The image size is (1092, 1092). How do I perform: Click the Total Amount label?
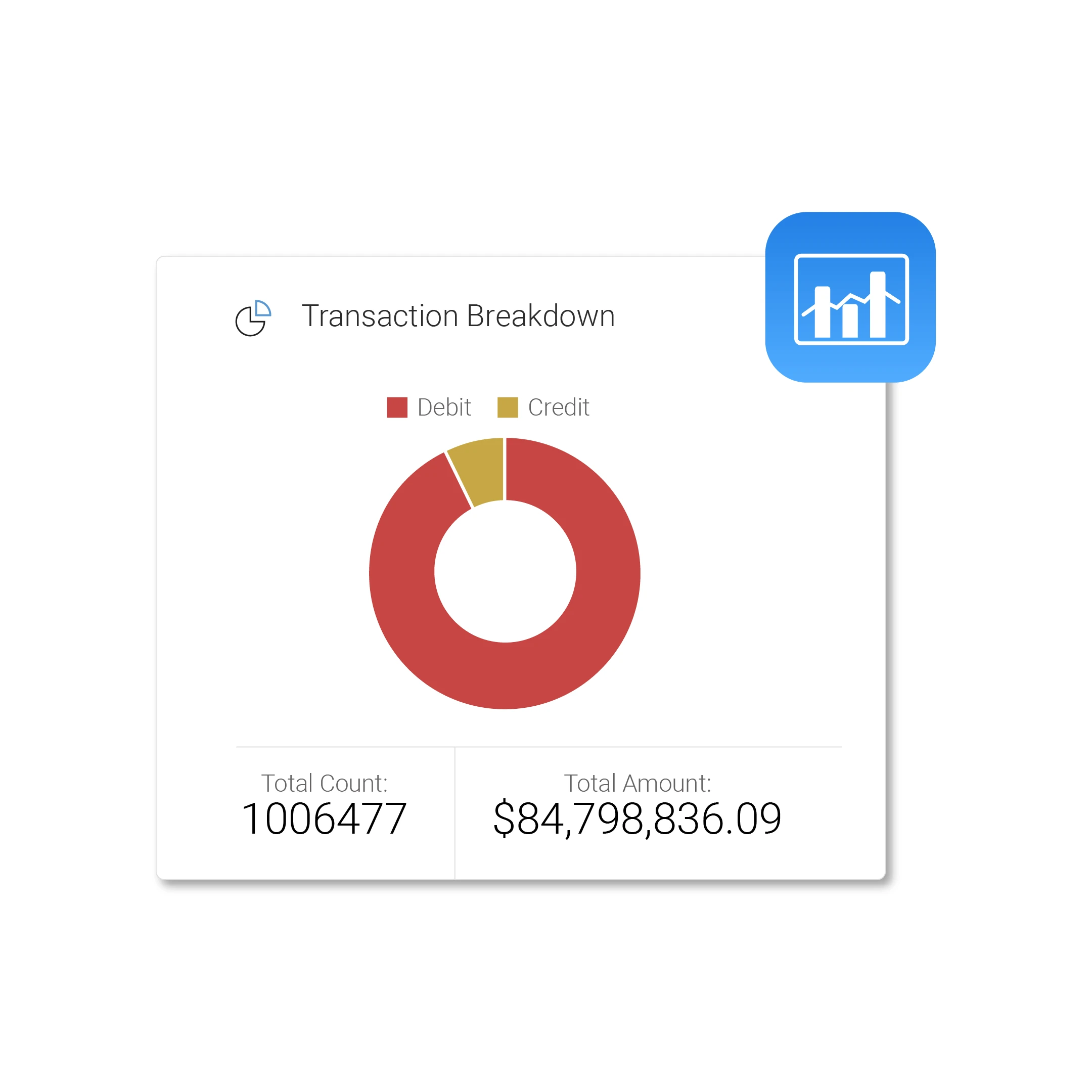tap(638, 784)
